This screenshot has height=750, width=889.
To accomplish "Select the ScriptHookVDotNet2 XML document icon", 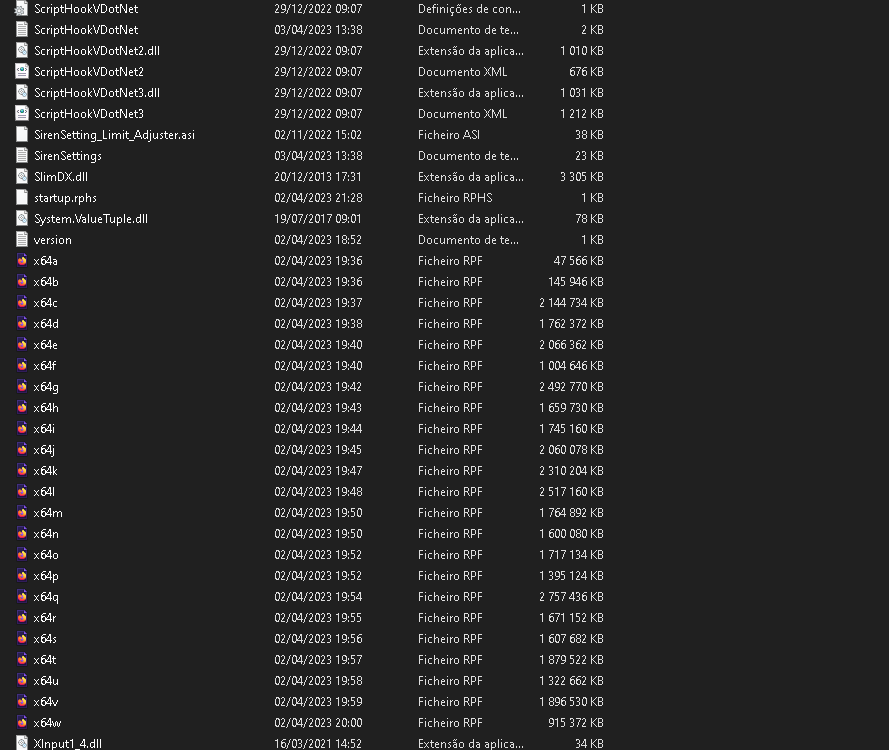I will click(22, 72).
